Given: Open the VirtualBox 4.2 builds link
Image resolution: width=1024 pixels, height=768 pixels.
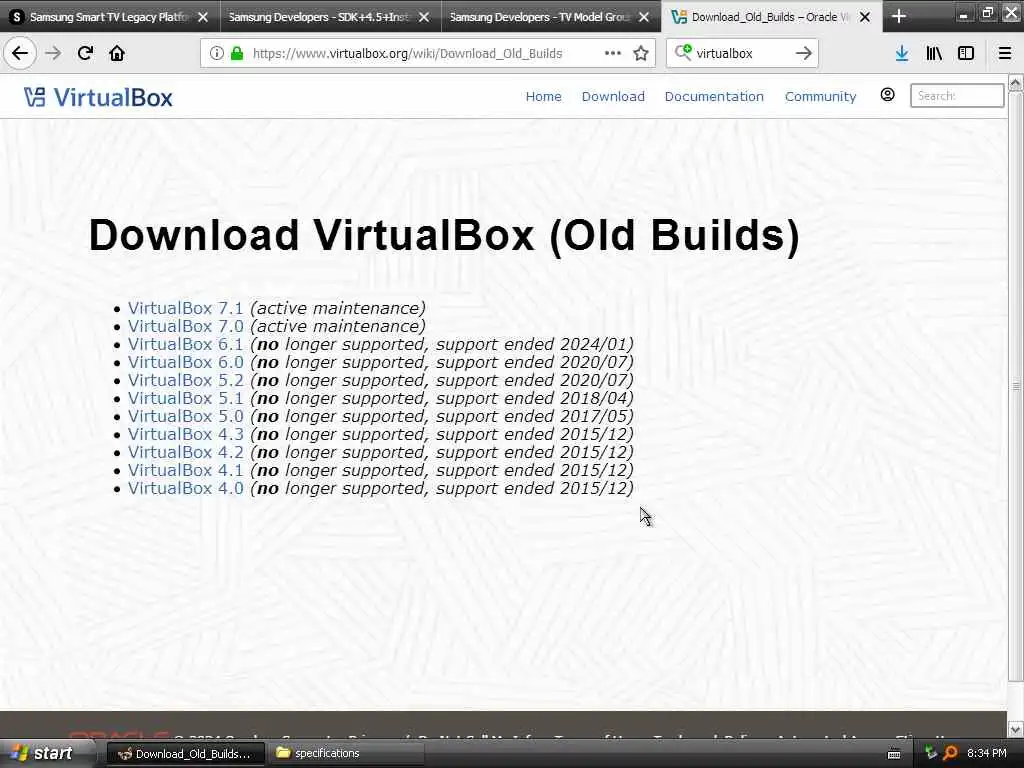Looking at the screenshot, I should [185, 452].
